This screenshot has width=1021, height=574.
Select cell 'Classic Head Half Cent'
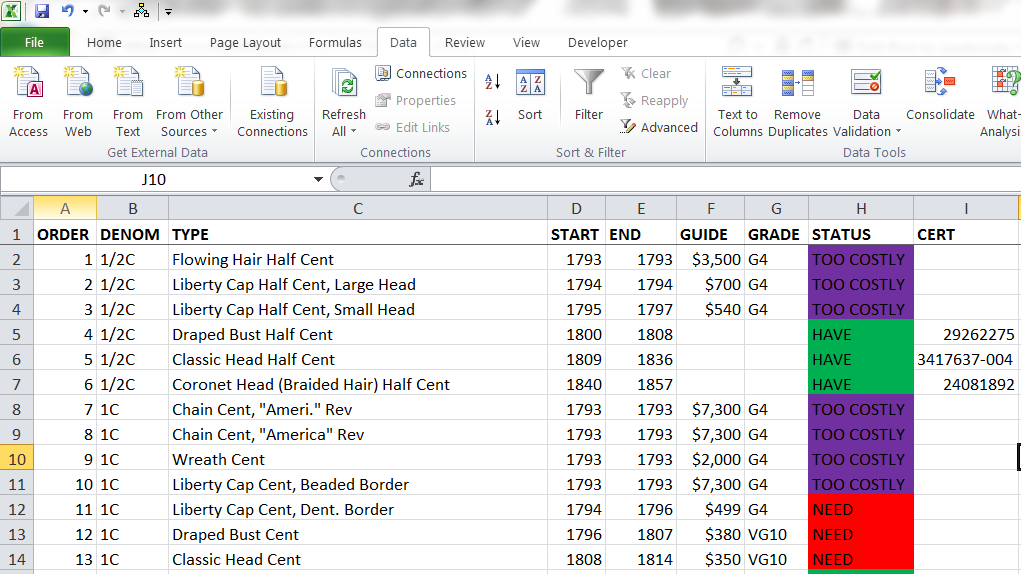click(x=357, y=359)
